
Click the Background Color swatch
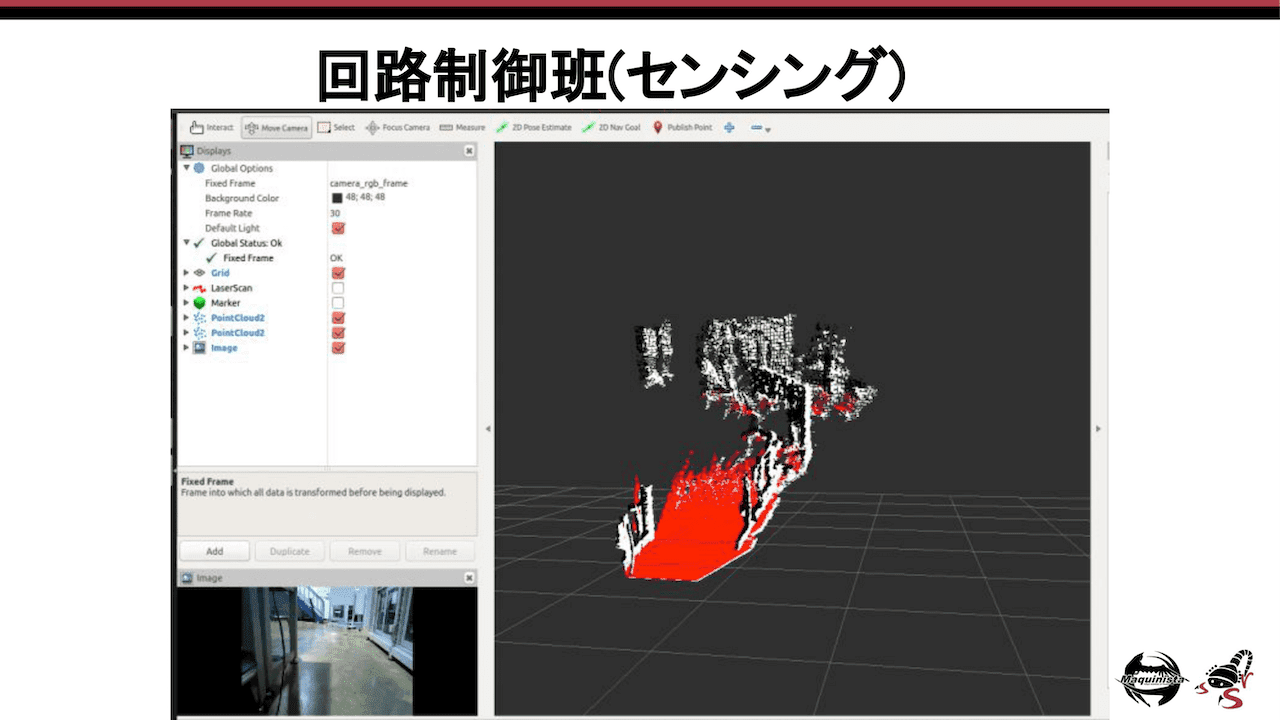337,198
